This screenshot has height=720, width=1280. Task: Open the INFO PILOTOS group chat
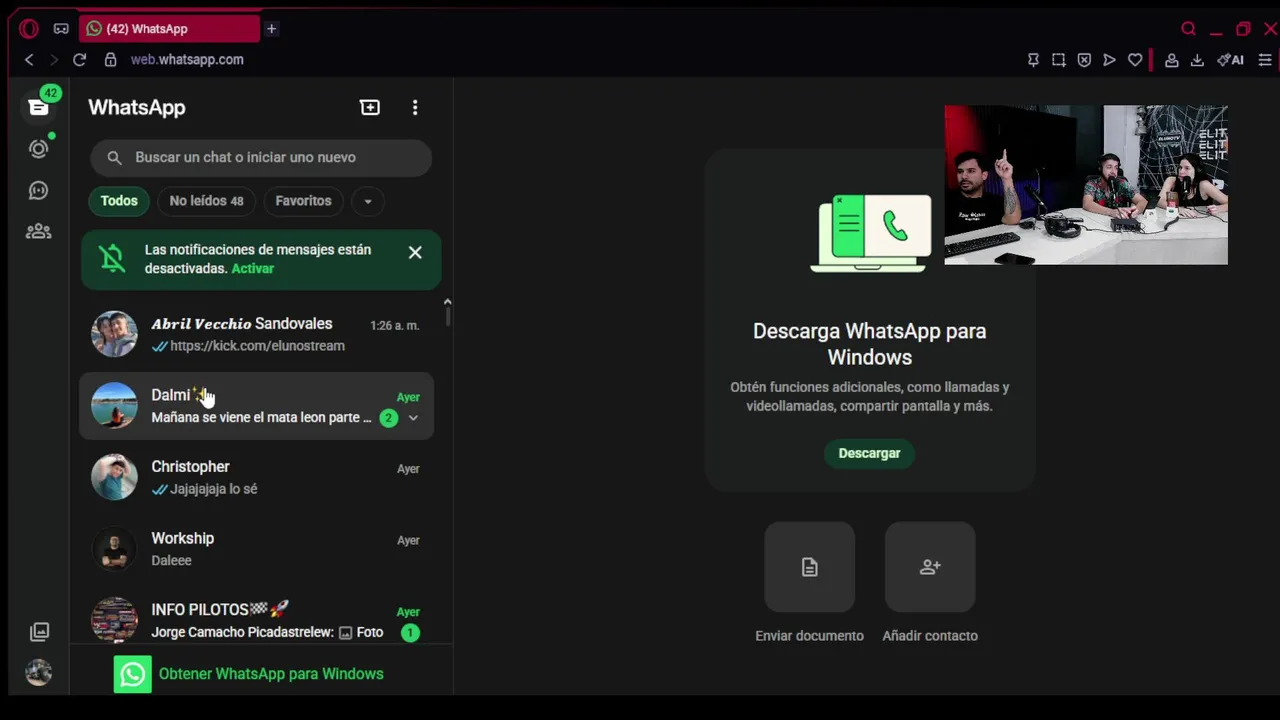[x=256, y=620]
